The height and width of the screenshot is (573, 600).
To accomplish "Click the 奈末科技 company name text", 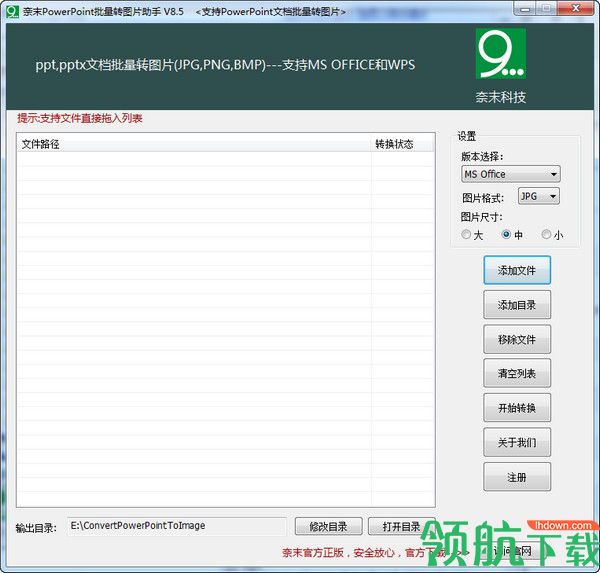I will point(501,97).
